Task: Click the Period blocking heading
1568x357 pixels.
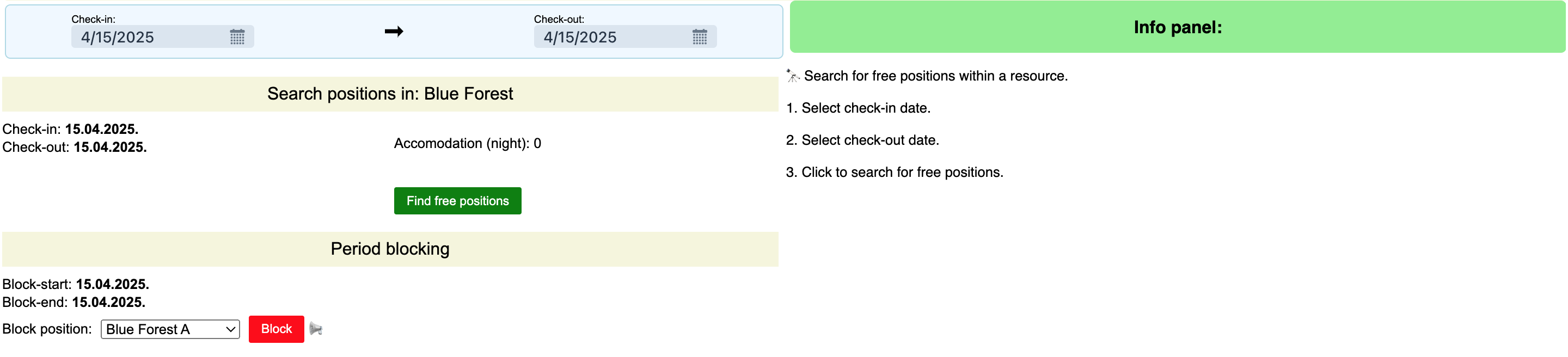Action: tap(390, 249)
